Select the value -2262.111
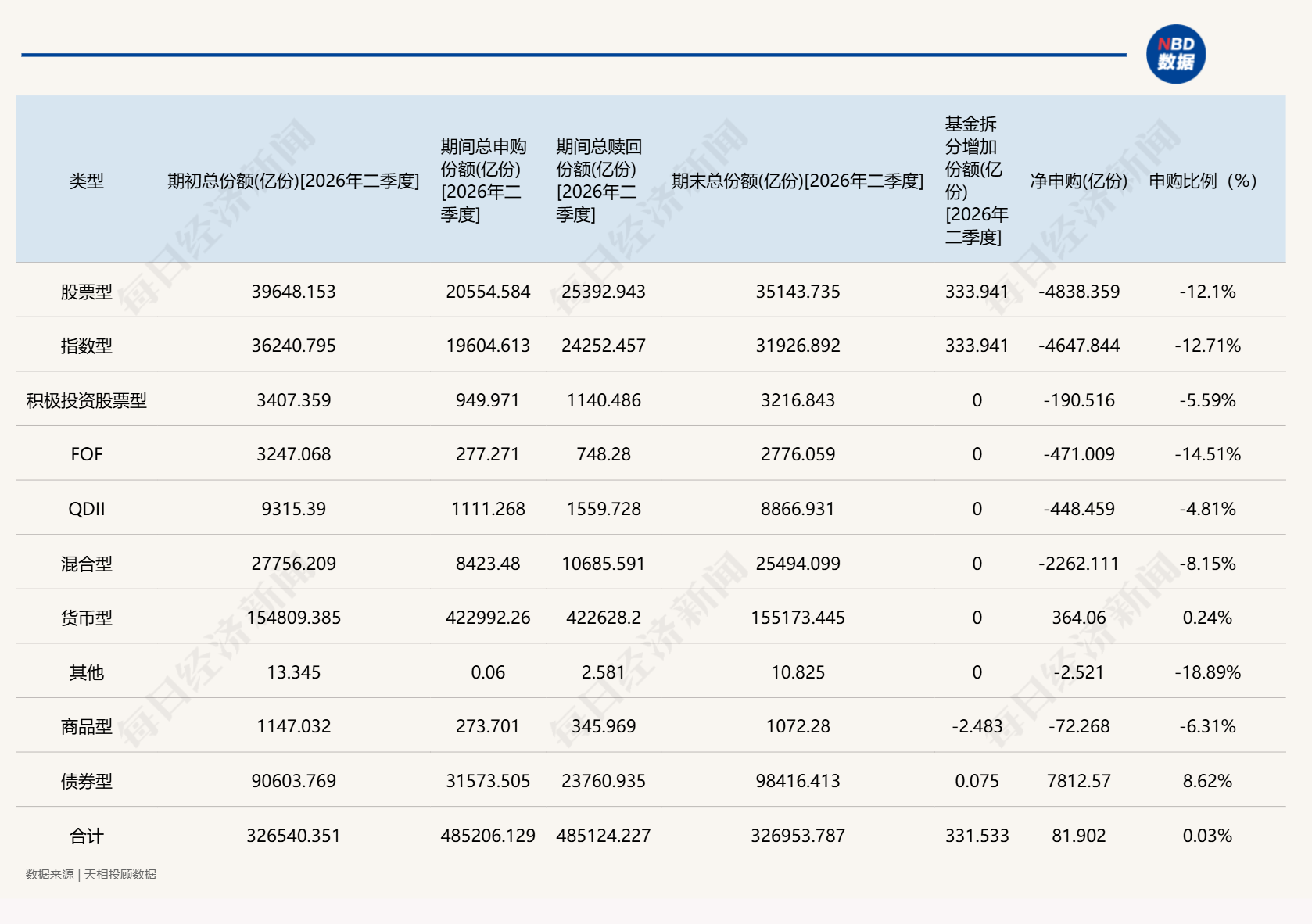1312x924 pixels. tap(1079, 564)
